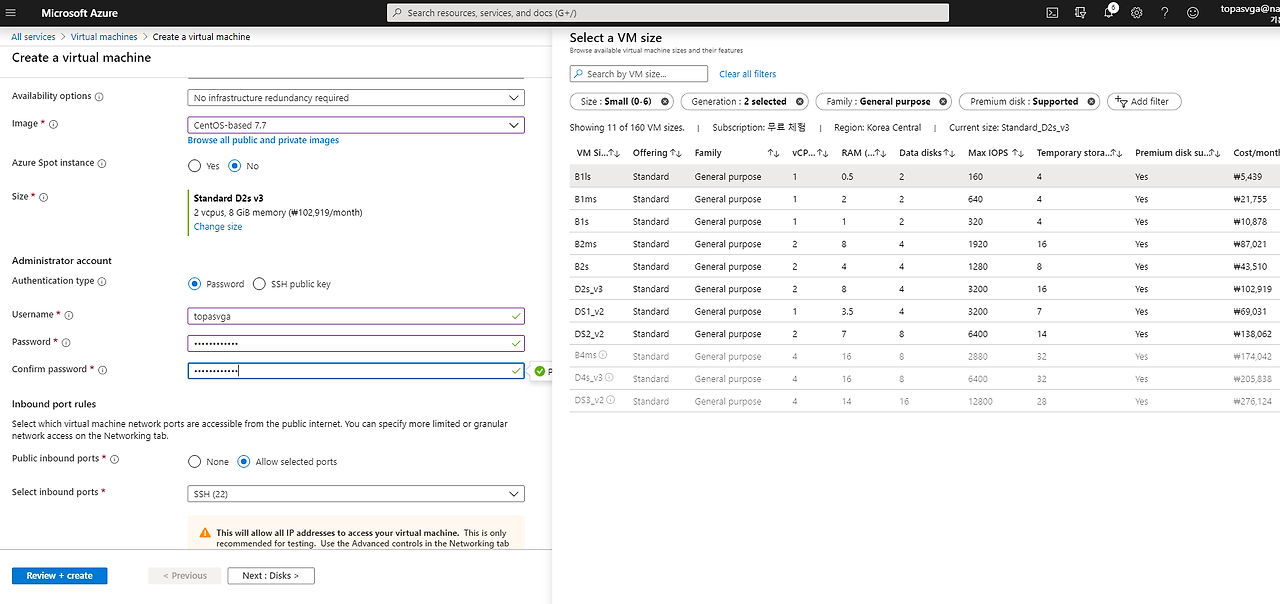Remove the Premium disk : Supported filter
Viewport: 1280px width, 604px height.
[x=1092, y=102]
